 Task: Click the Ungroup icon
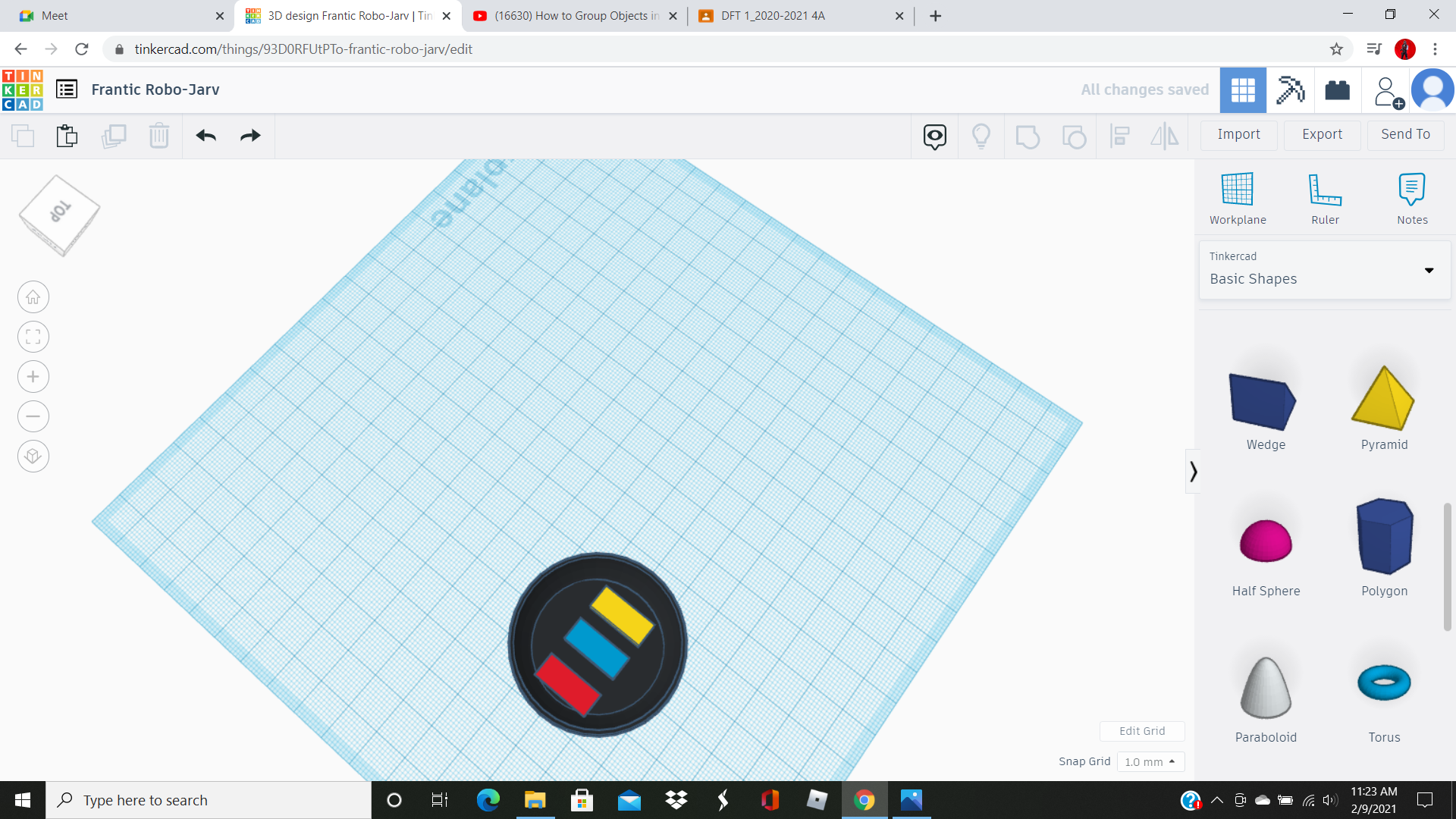(x=1074, y=136)
